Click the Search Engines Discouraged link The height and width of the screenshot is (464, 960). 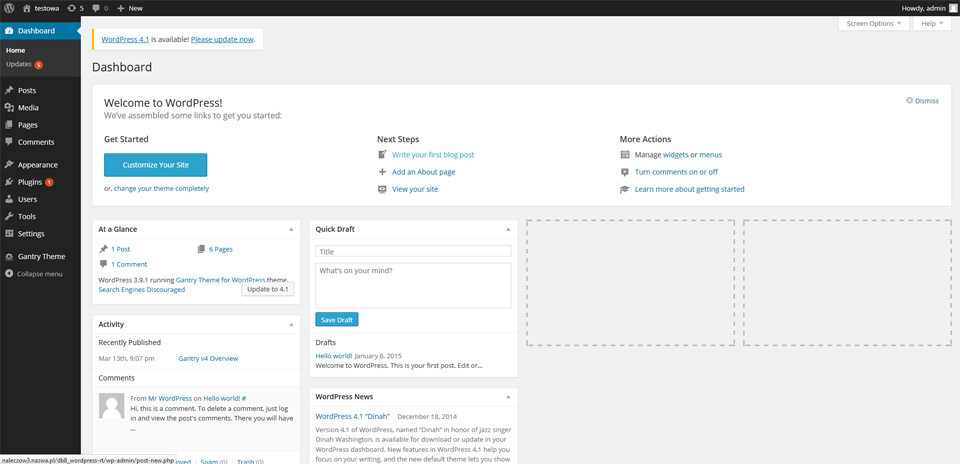click(141, 290)
